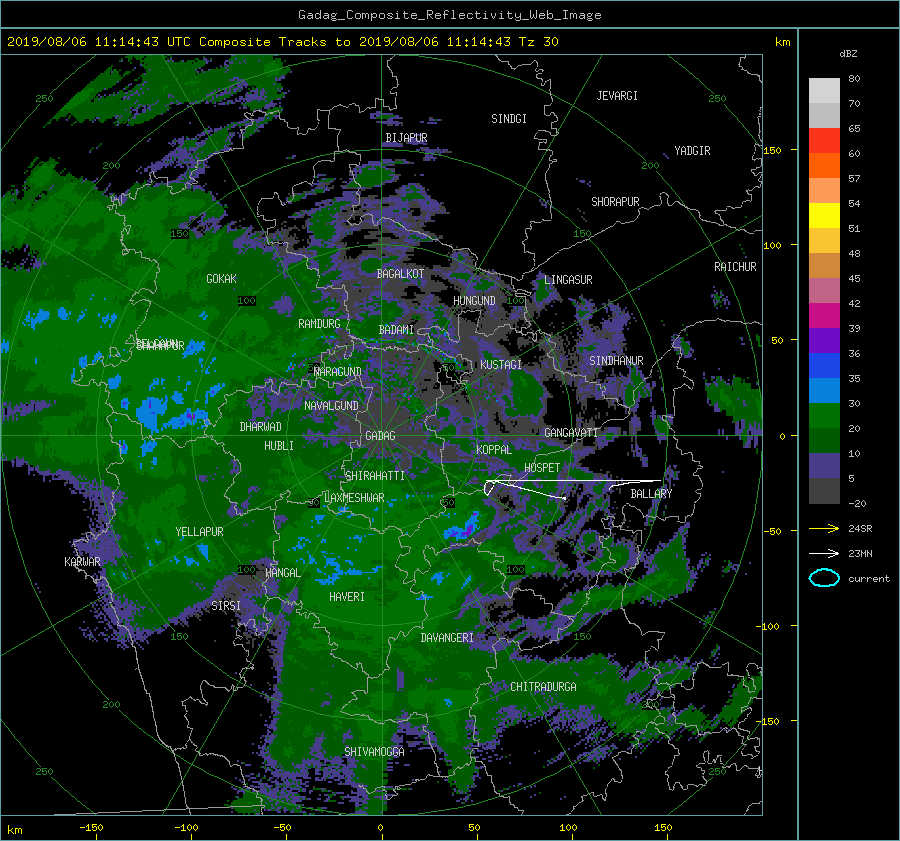Click the KUSTAGI town label
The width and height of the screenshot is (900, 841).
[501, 365]
